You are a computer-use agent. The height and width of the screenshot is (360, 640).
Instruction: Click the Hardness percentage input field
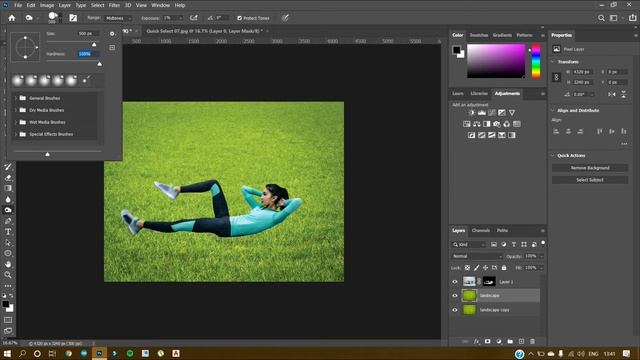pyautogui.click(x=88, y=54)
